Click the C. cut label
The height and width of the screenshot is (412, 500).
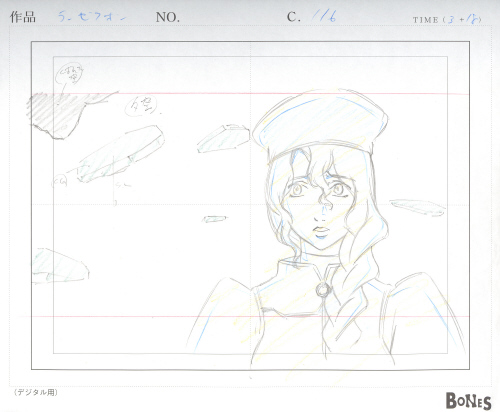294,17
